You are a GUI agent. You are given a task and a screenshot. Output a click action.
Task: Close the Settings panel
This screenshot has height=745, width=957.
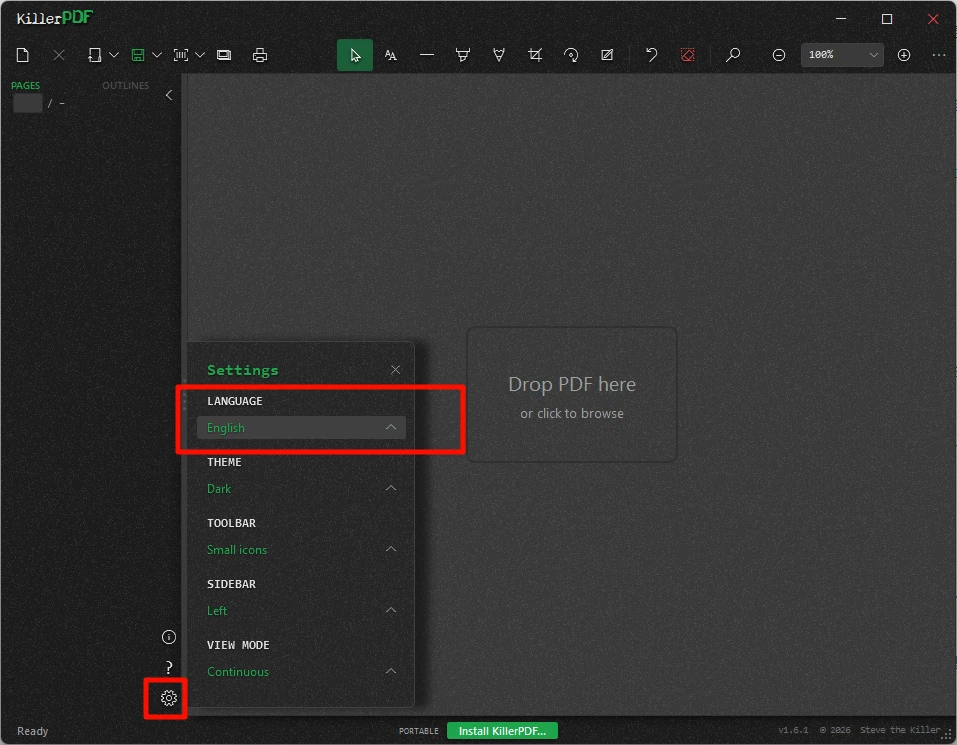click(x=395, y=370)
